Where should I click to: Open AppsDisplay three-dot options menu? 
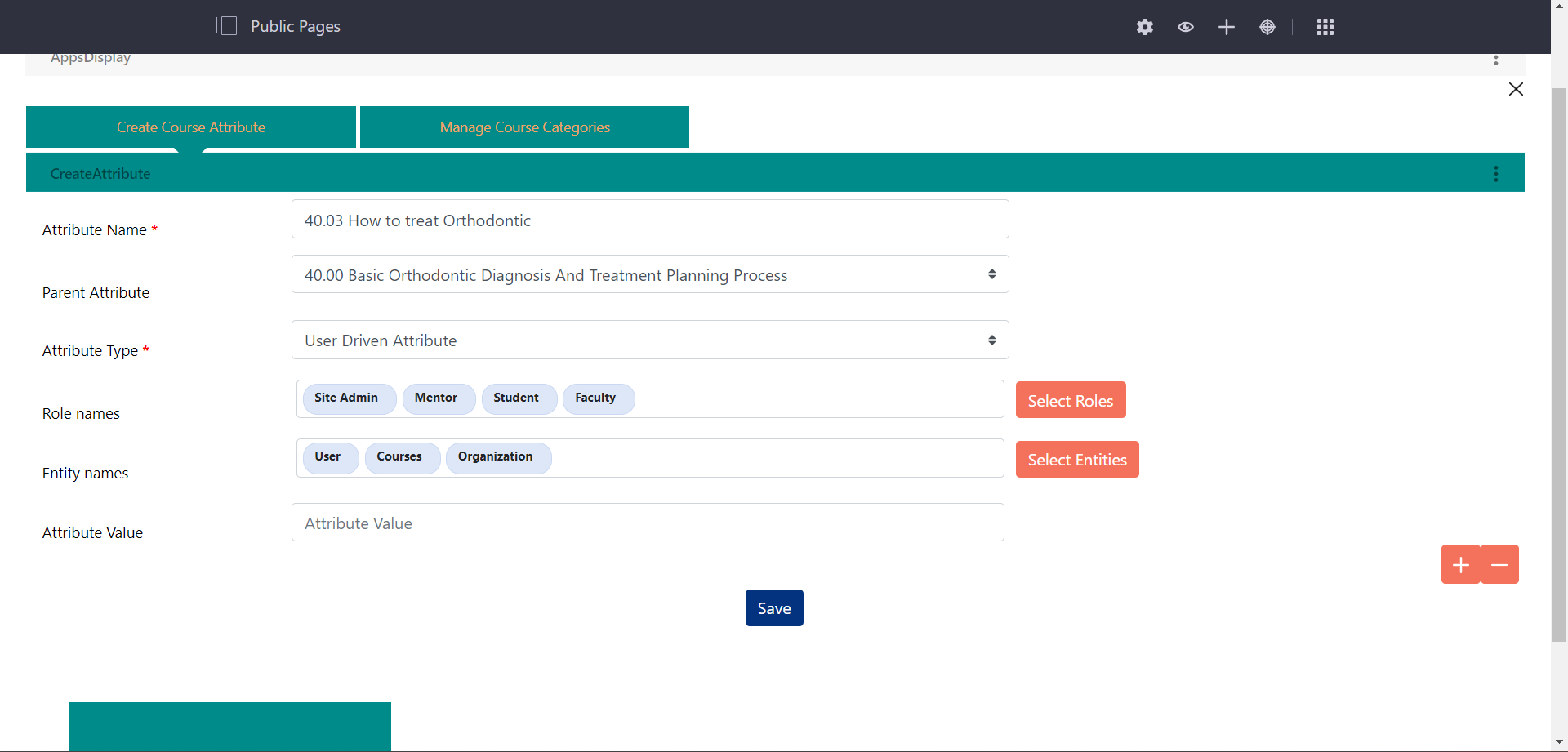tap(1496, 60)
